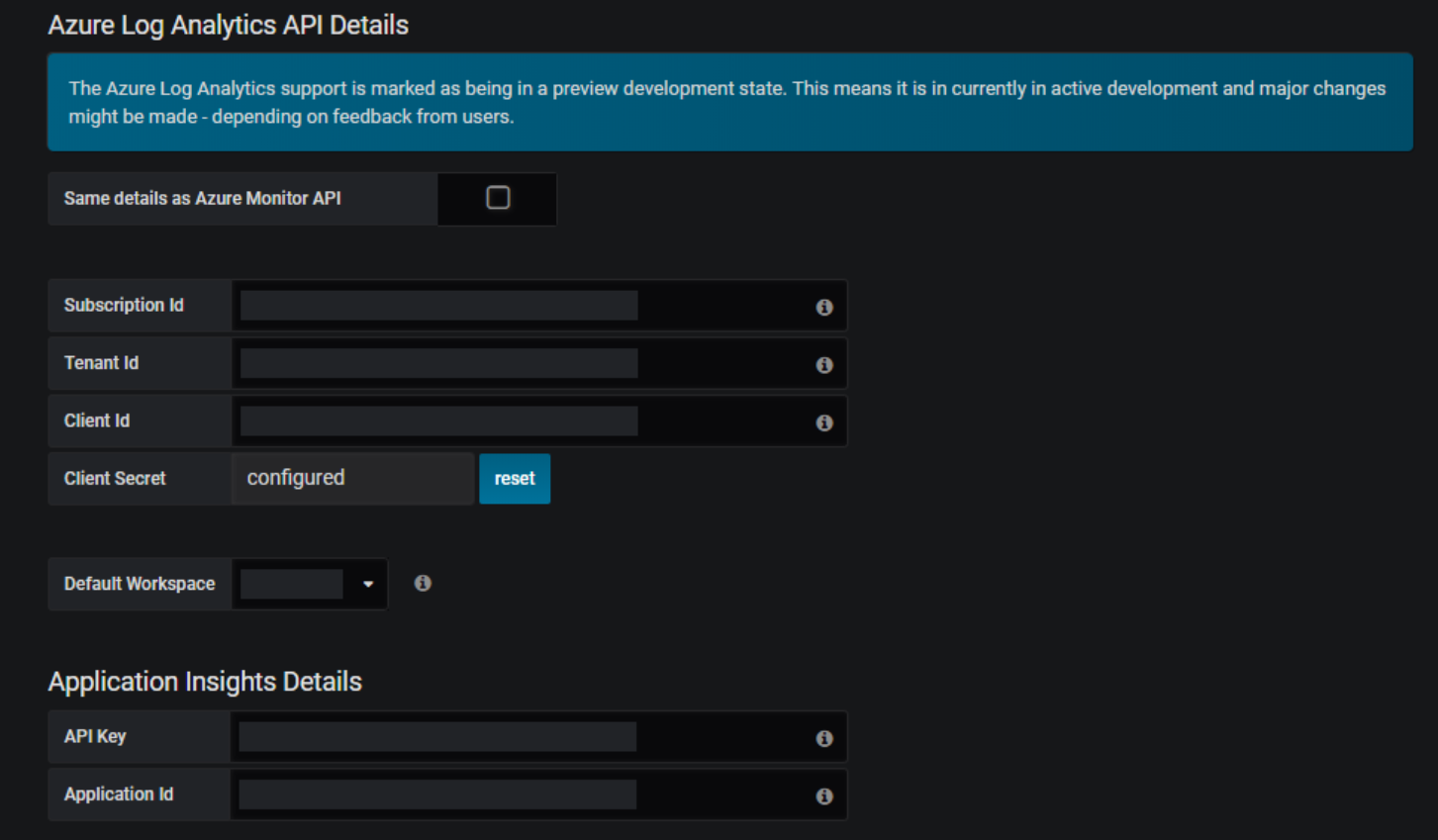Click the Application Insights Details heading
The width and height of the screenshot is (1438, 840).
pos(205,682)
